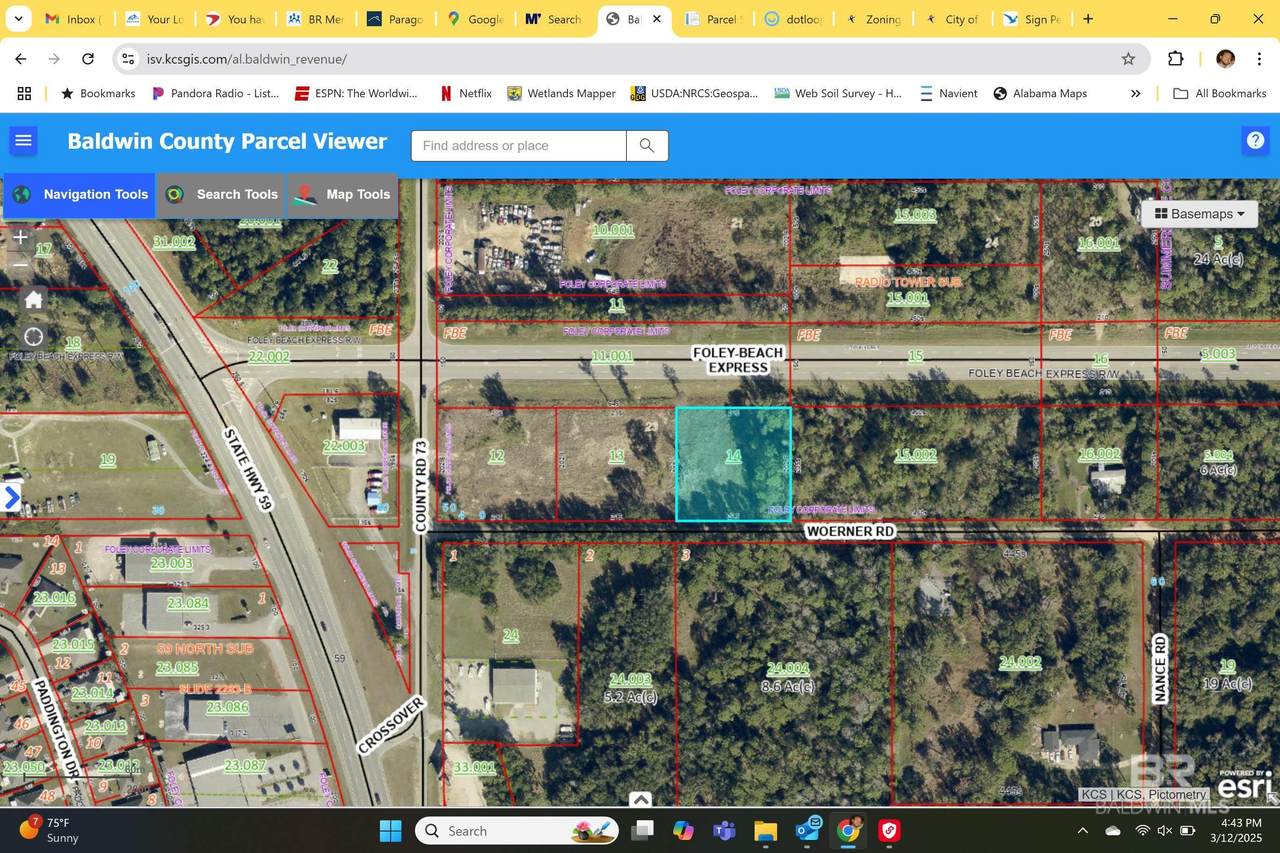
Task: Click the Find address or place field
Action: click(x=518, y=146)
